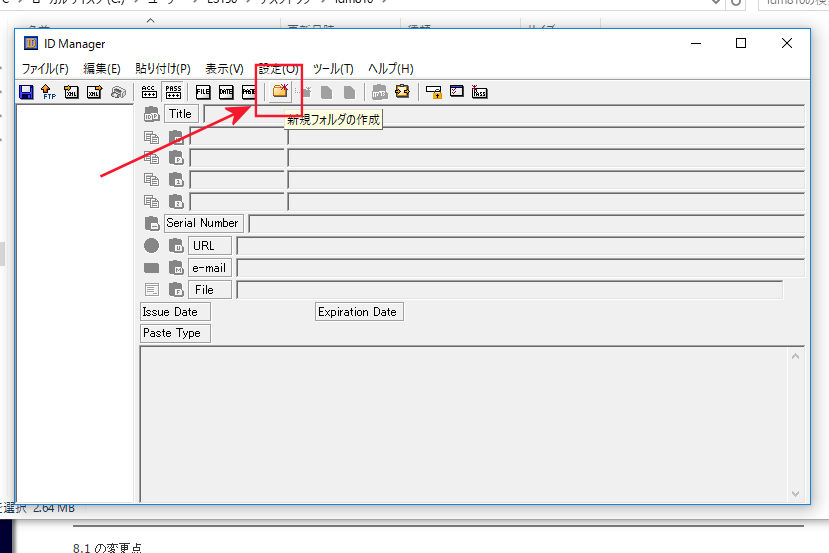Screen dimensions: 829x553
Task: Click the DATE toolbar icon
Action: (x=226, y=92)
